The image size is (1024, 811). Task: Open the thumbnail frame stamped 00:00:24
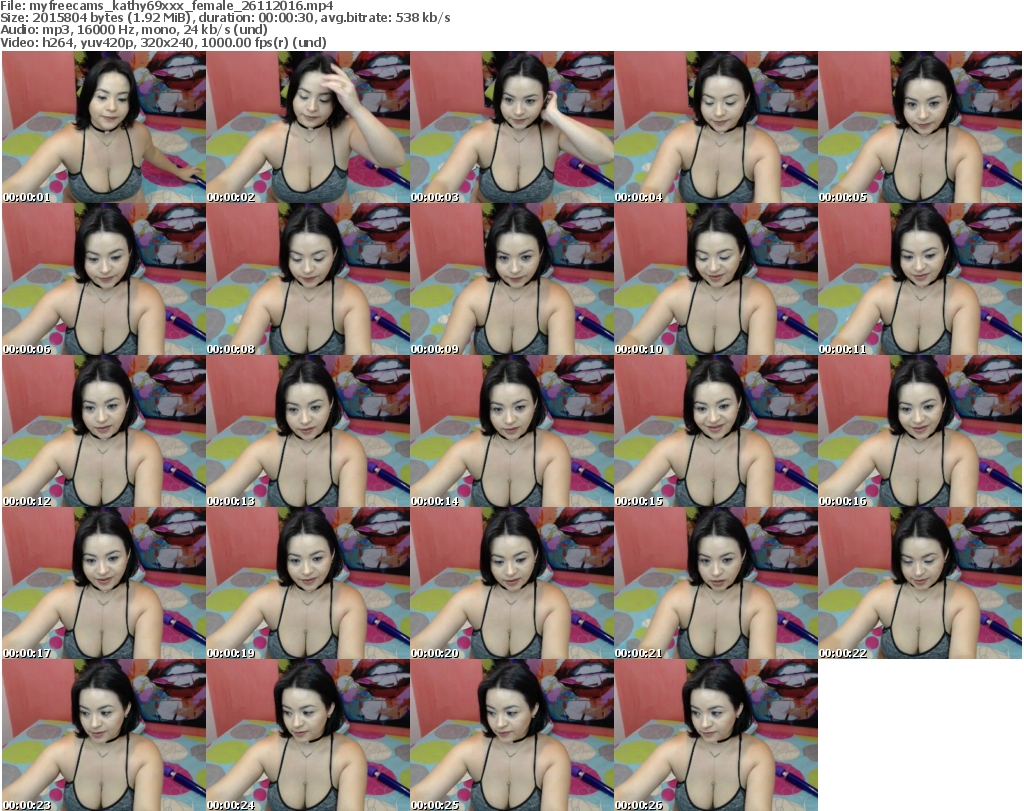308,735
